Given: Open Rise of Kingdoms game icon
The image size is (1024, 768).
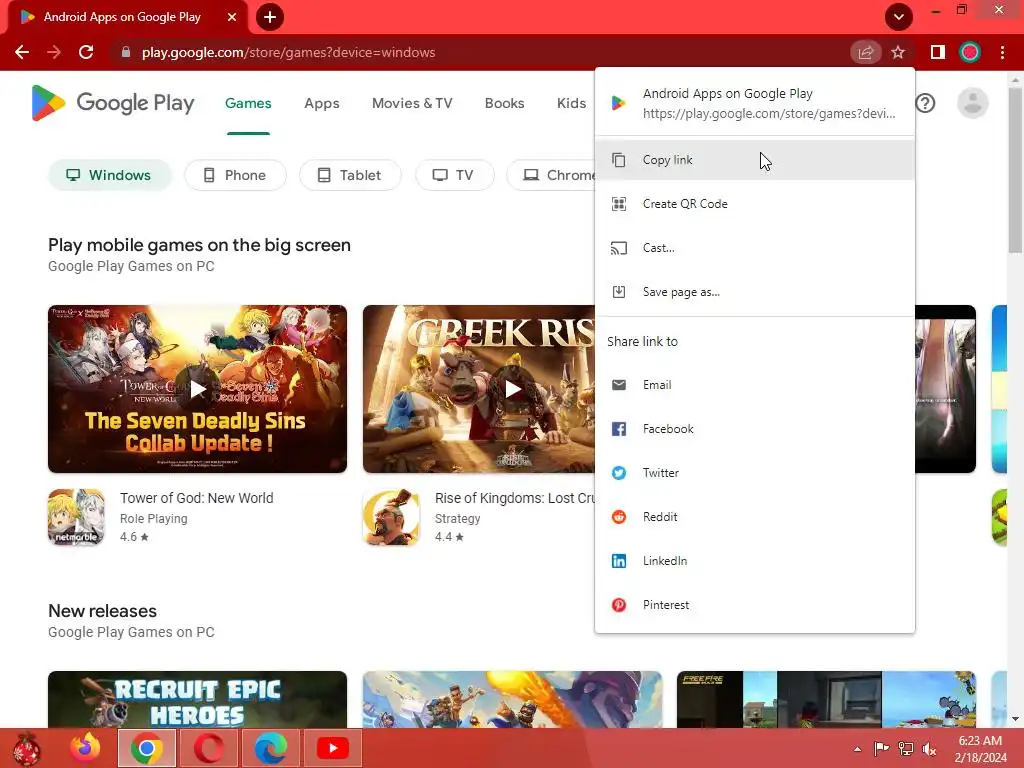Looking at the screenshot, I should click(391, 517).
